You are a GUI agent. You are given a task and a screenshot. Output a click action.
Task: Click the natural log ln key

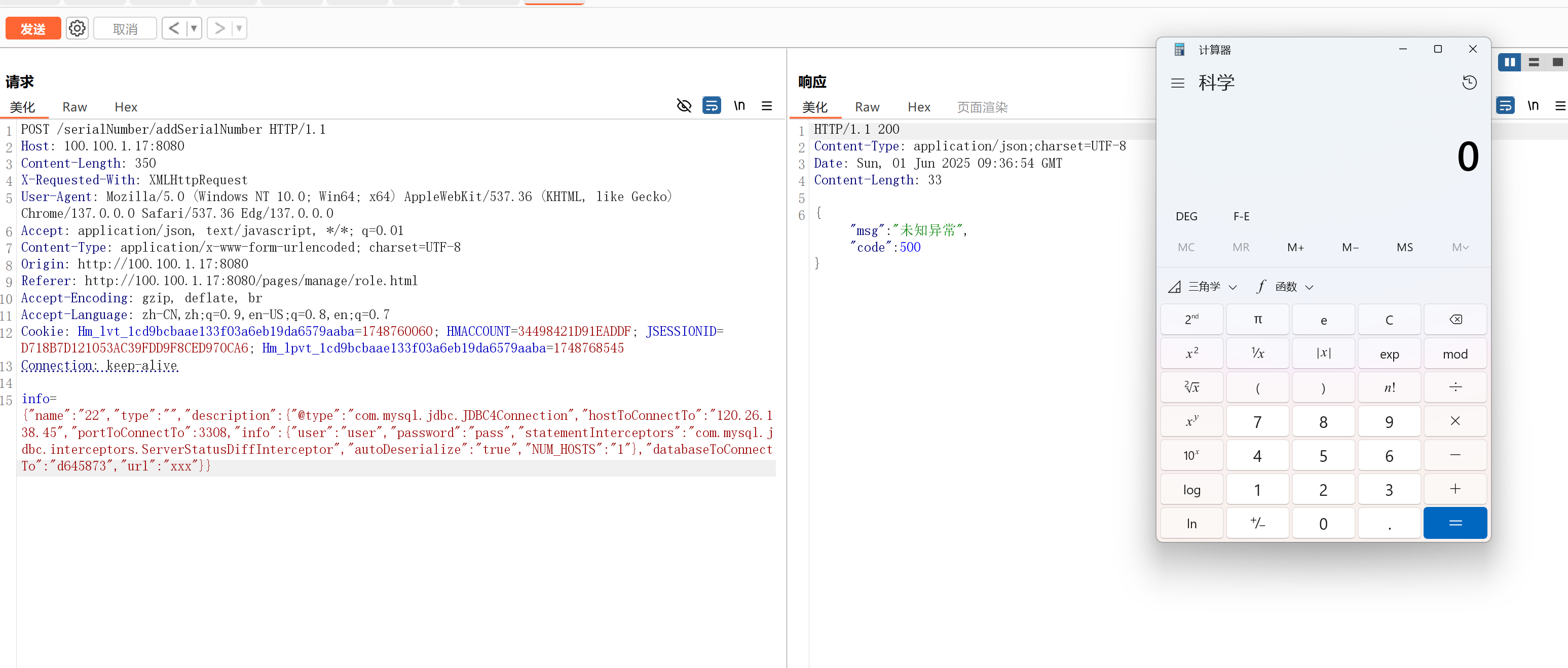(1191, 523)
